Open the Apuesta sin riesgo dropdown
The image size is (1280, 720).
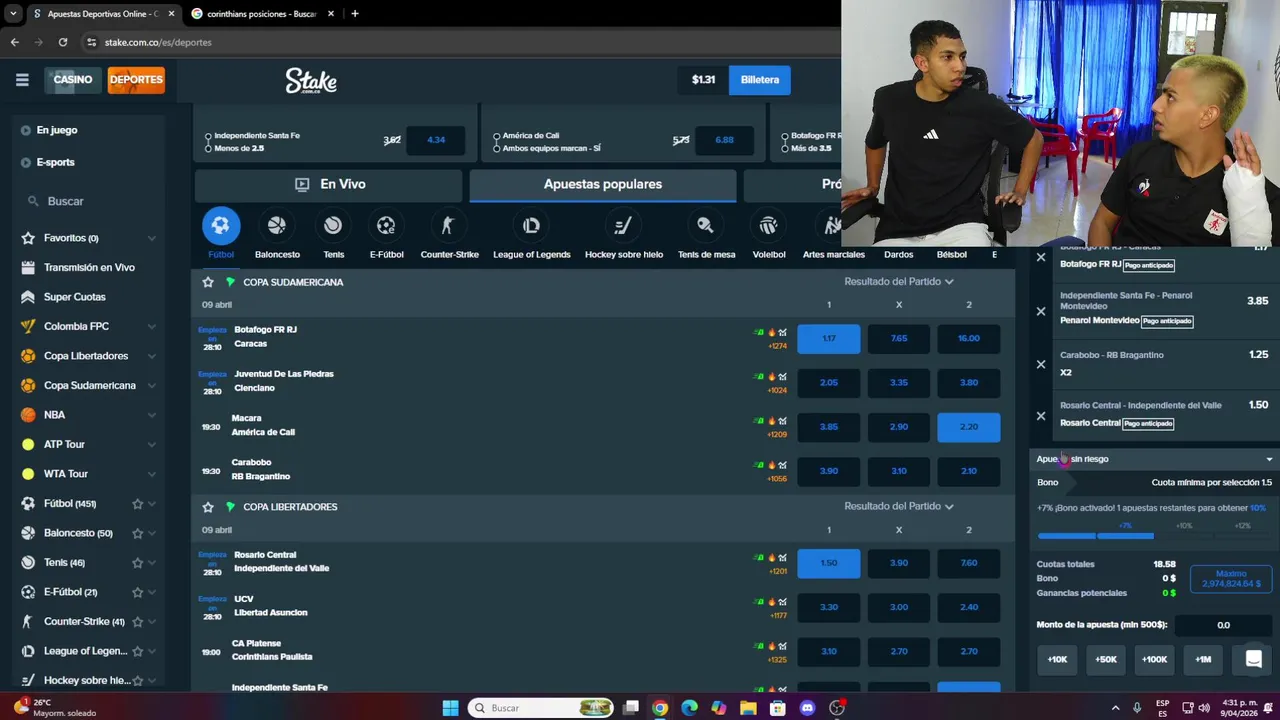click(1154, 459)
